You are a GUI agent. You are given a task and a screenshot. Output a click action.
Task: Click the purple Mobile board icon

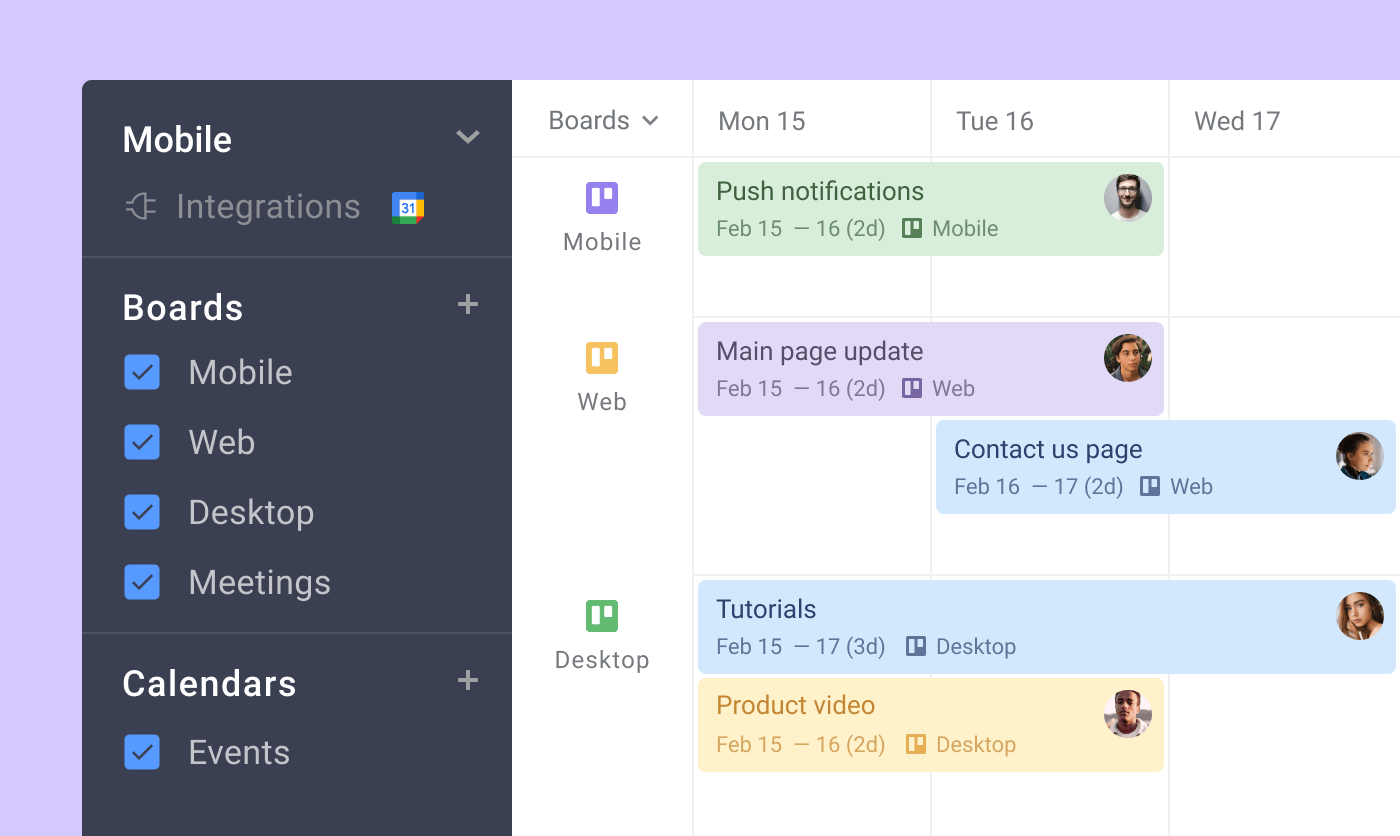601,197
